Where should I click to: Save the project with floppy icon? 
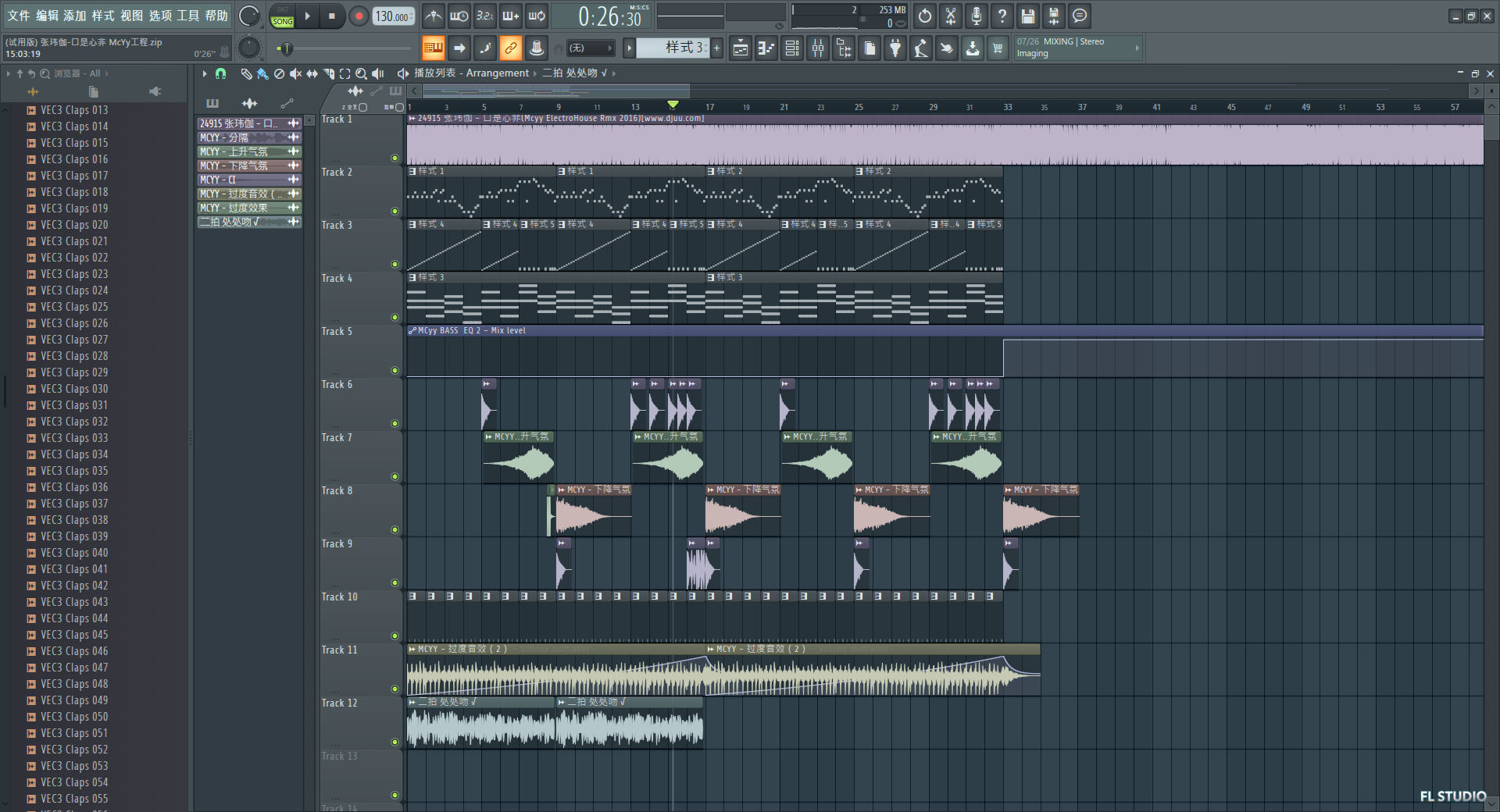(x=1028, y=16)
